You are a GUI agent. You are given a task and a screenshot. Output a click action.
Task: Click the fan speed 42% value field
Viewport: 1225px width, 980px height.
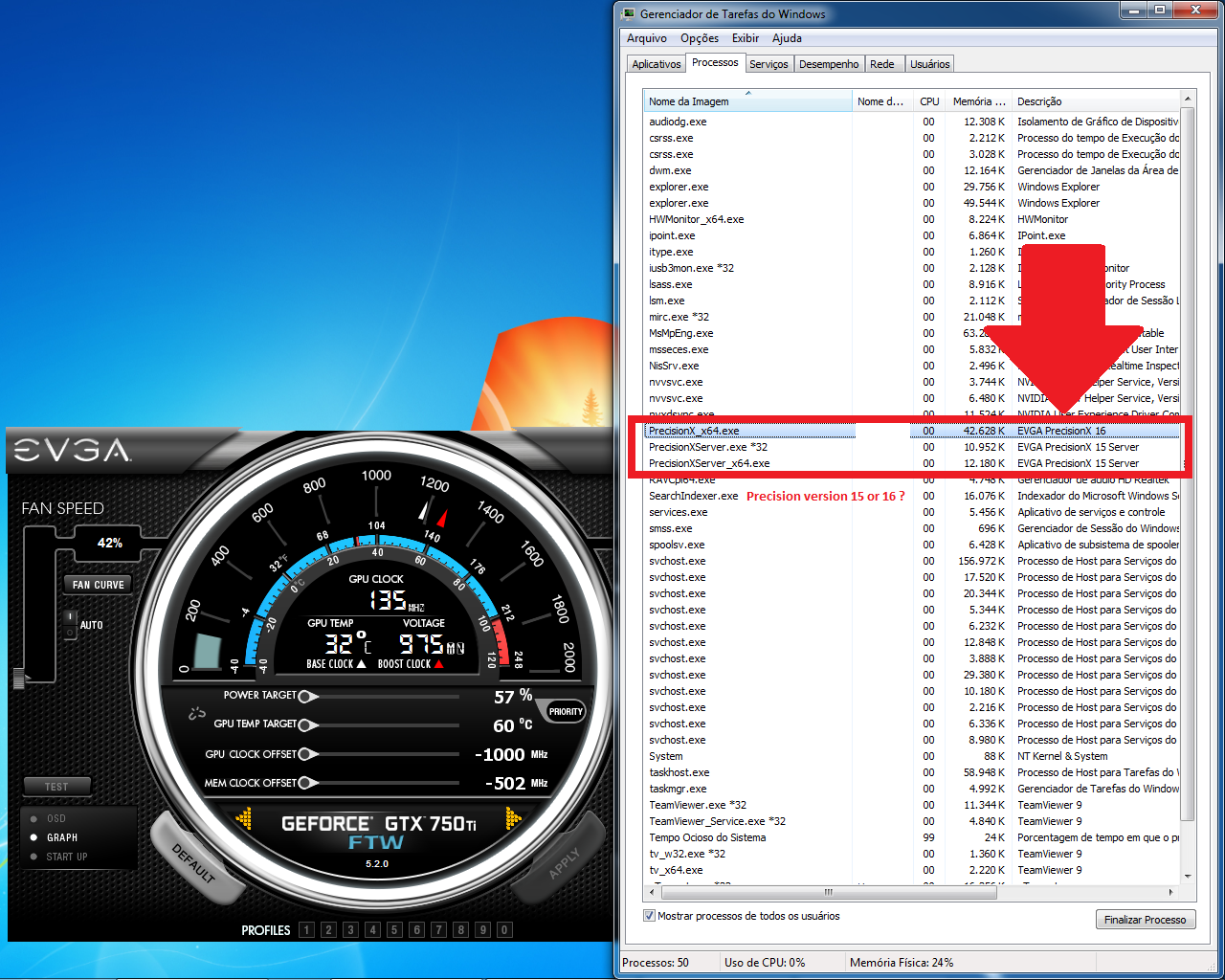pos(109,543)
